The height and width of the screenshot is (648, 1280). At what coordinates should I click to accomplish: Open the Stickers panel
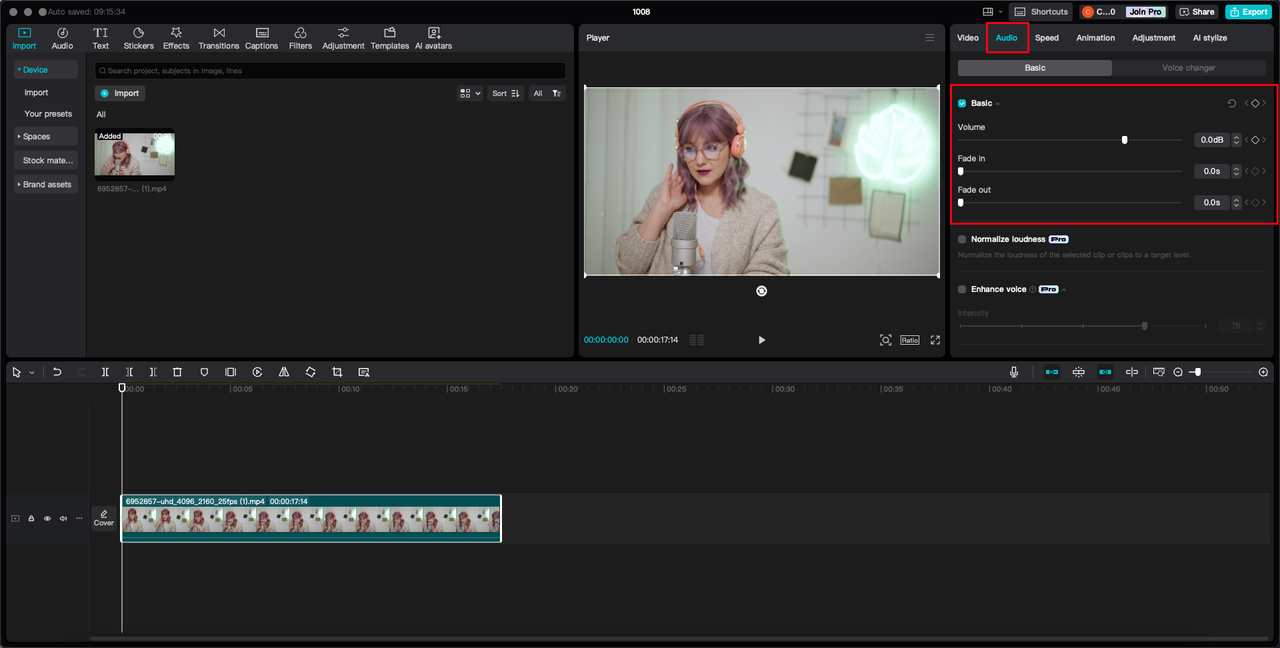coord(138,38)
